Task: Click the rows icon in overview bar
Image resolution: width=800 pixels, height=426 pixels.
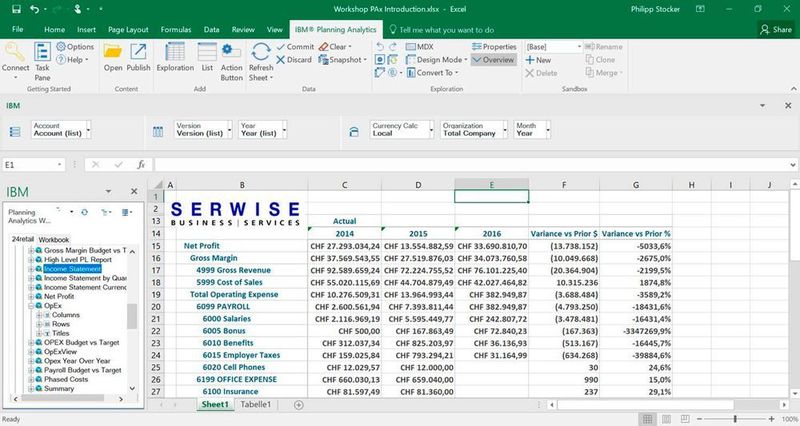Action: (15, 132)
